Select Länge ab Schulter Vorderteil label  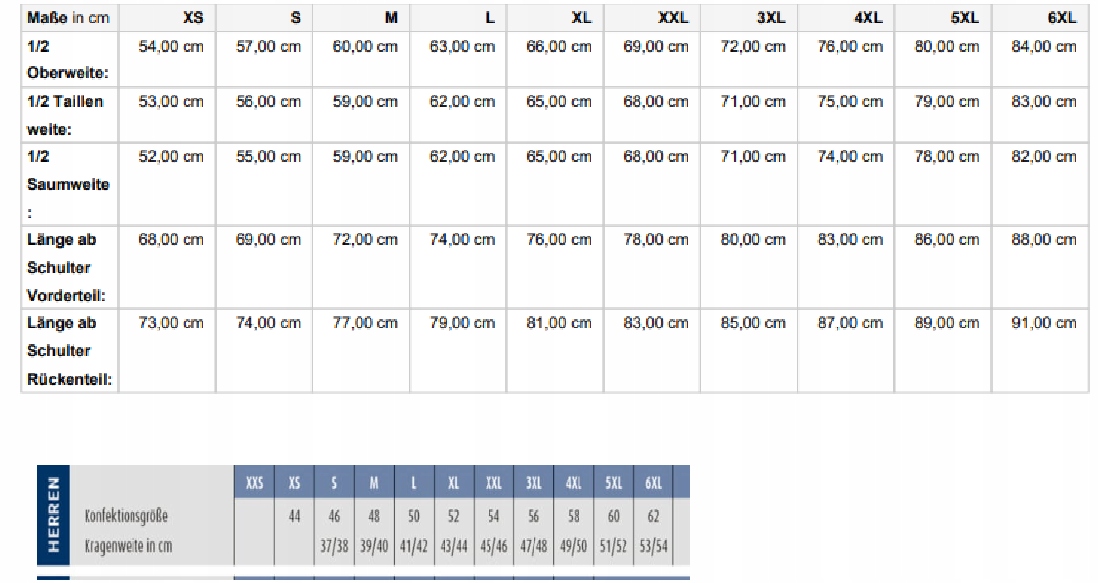pyautogui.click(x=66, y=267)
